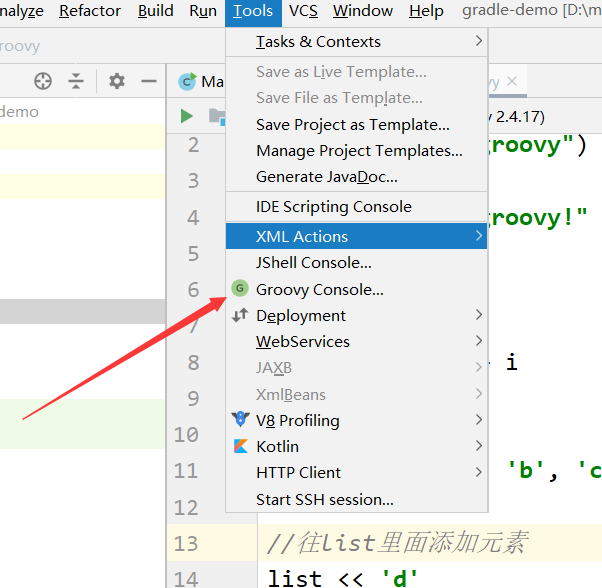602x588 pixels.
Task: Open the Refactor menu in menu bar
Action: click(x=90, y=11)
